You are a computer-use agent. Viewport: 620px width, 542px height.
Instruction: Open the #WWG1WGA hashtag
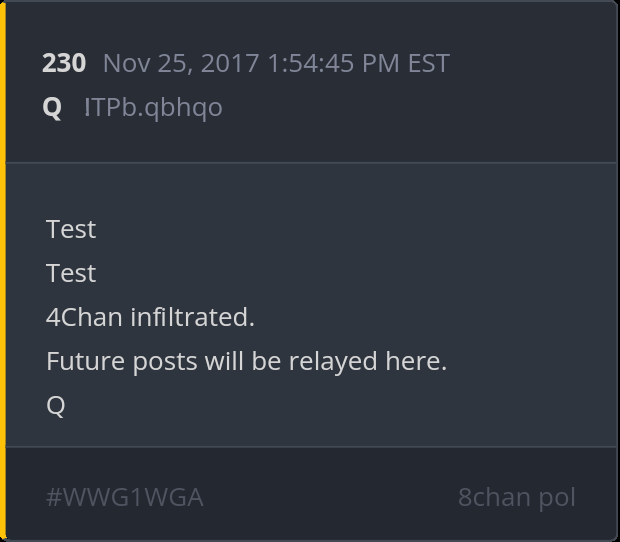pos(124,497)
